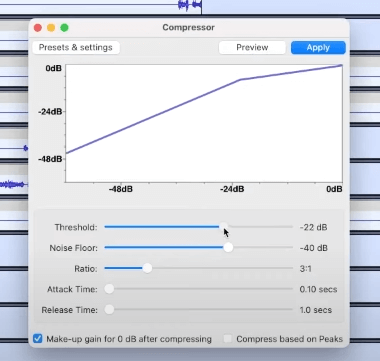This screenshot has width=380, height=361.
Task: Click the Ratio label
Action: 86,269
